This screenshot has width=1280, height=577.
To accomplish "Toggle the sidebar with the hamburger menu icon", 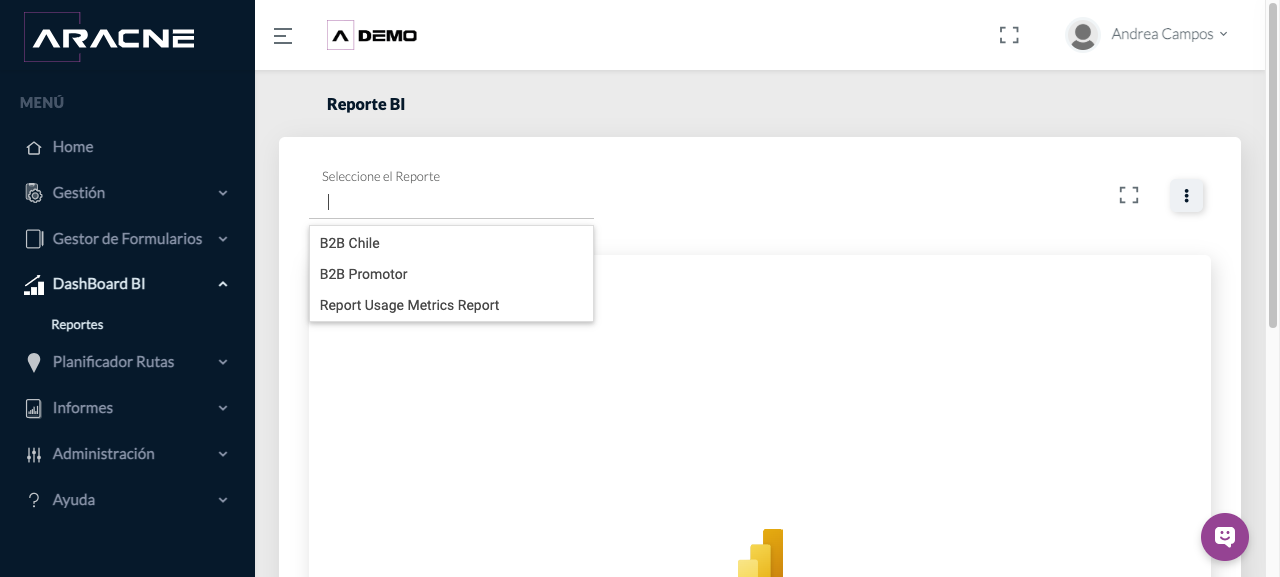I will pyautogui.click(x=283, y=36).
